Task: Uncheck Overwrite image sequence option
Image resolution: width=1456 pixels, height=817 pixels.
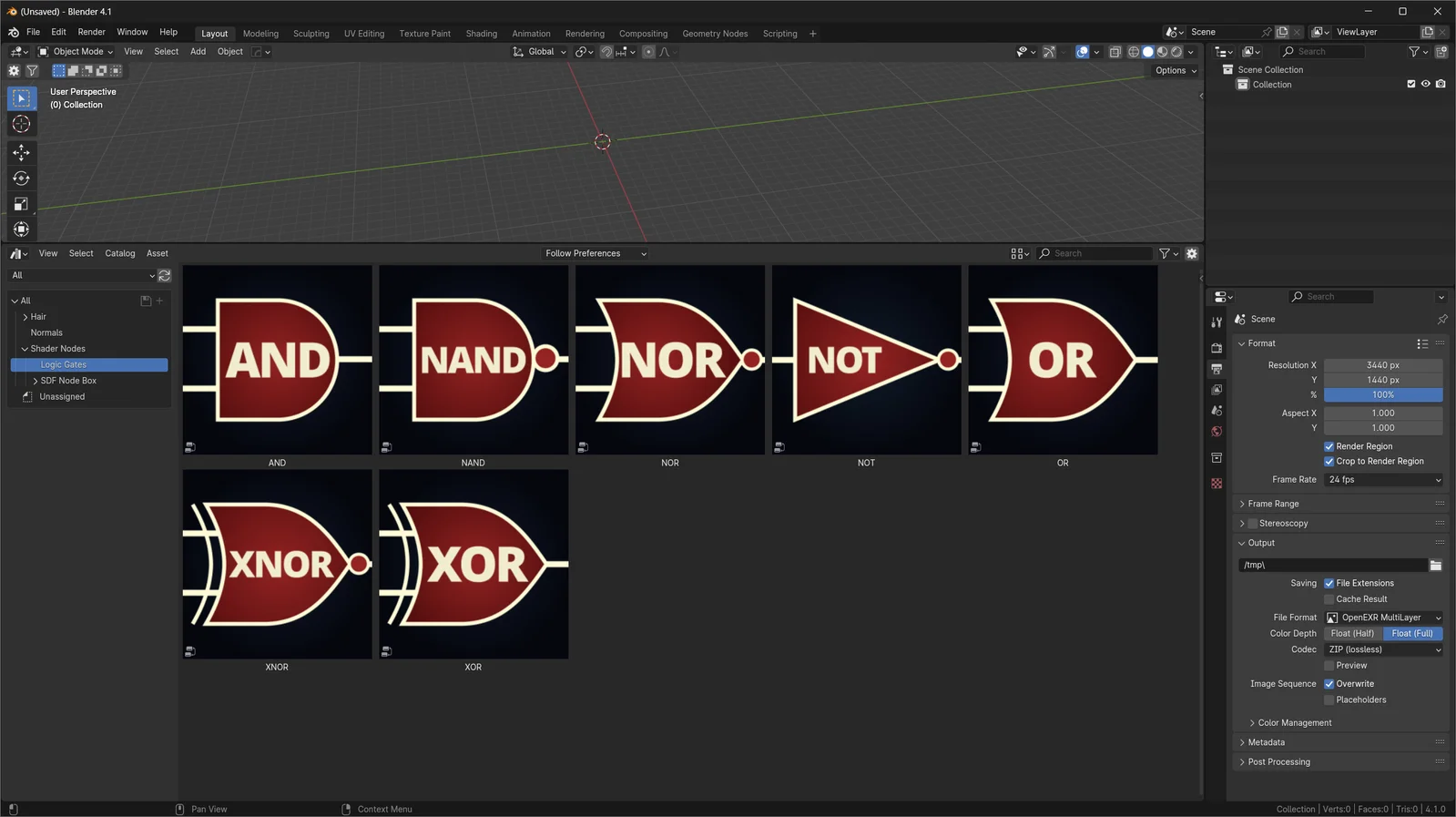Action: [1329, 684]
